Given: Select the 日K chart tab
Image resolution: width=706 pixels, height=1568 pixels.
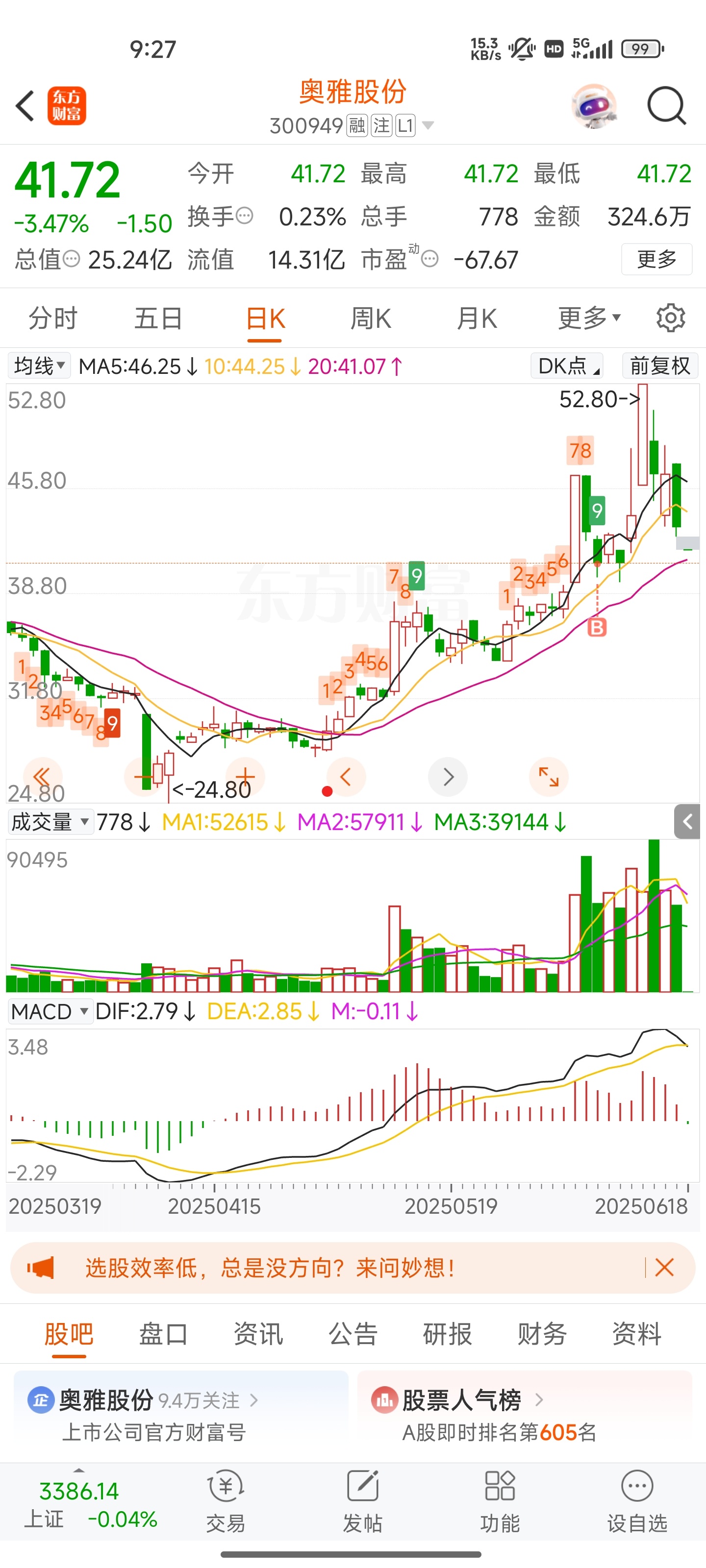Looking at the screenshot, I should (265, 318).
